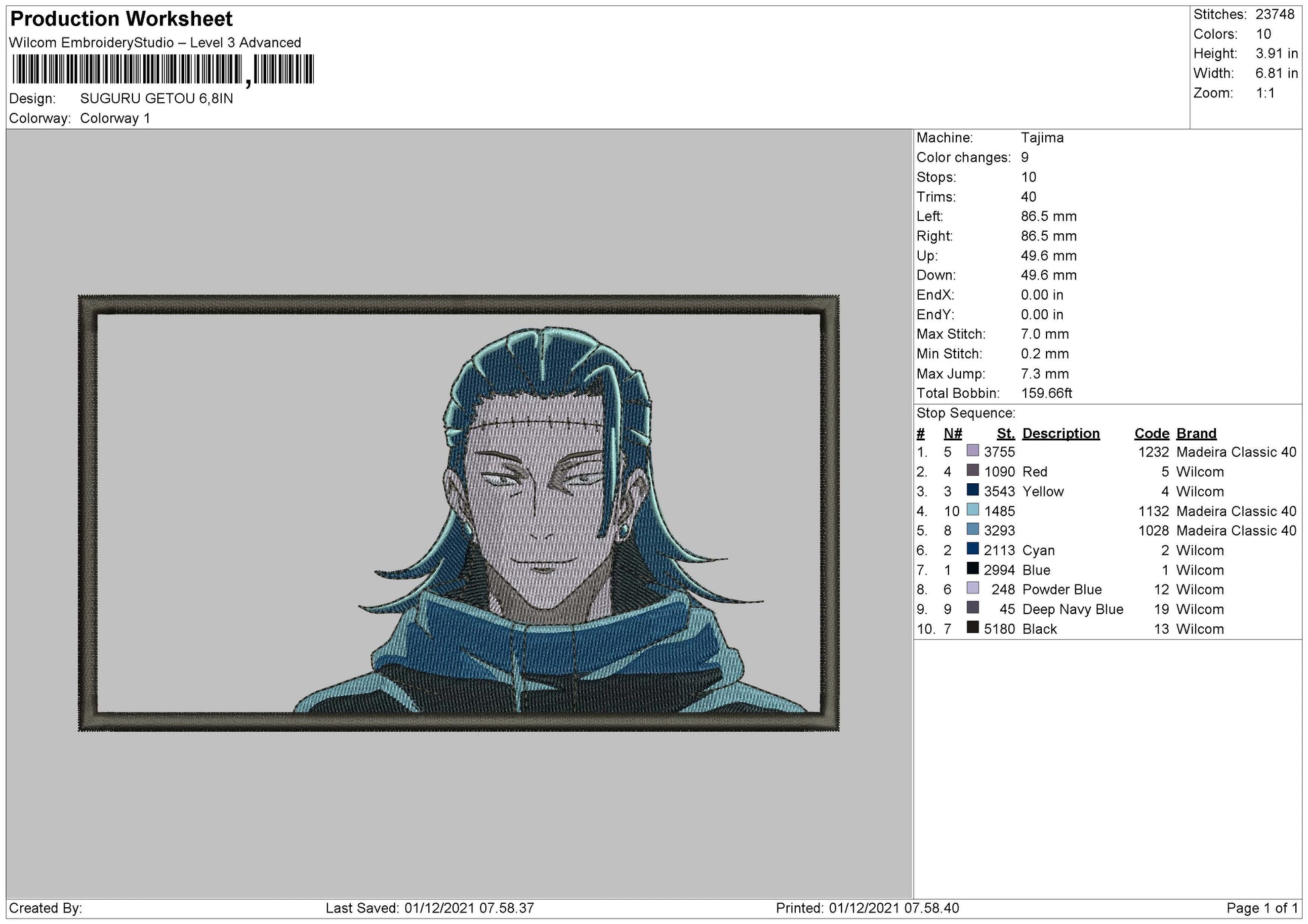Click the Madeira Classic 40 brand in row 1
Screen dimensions: 1308x924
[1236, 452]
